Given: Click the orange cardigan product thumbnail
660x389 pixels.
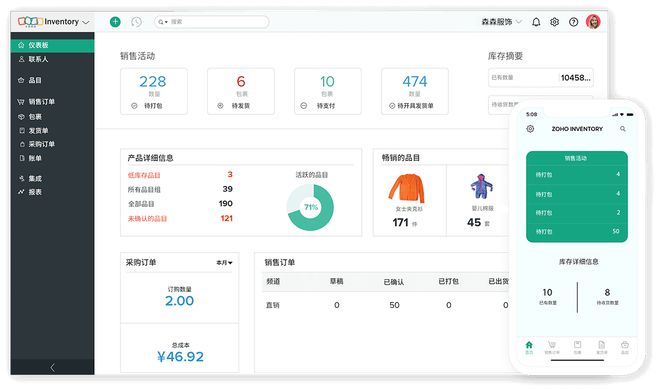Looking at the screenshot, I should coord(407,188).
